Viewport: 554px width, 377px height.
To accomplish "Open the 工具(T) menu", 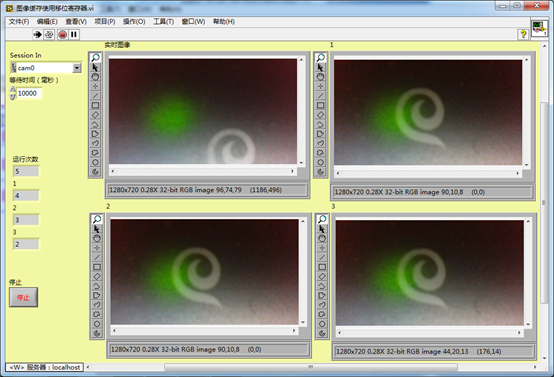I will coord(163,22).
